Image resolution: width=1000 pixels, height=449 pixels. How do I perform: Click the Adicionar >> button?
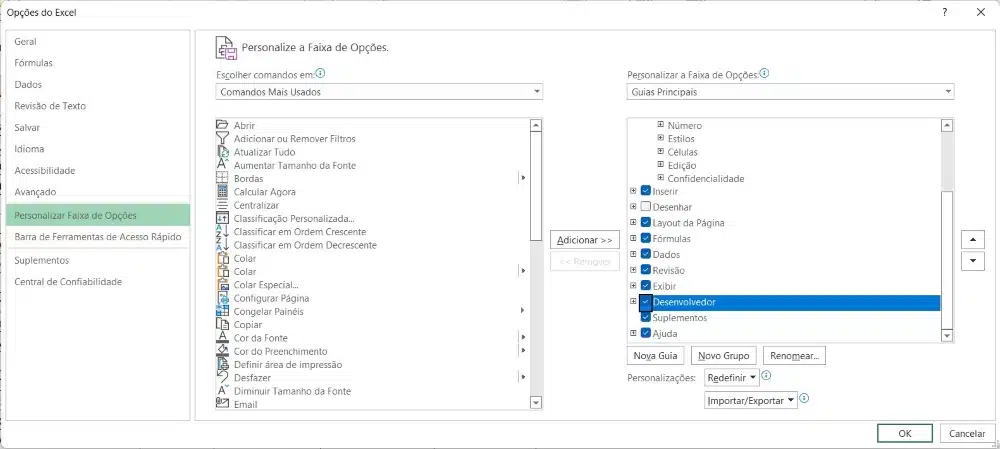click(x=585, y=240)
